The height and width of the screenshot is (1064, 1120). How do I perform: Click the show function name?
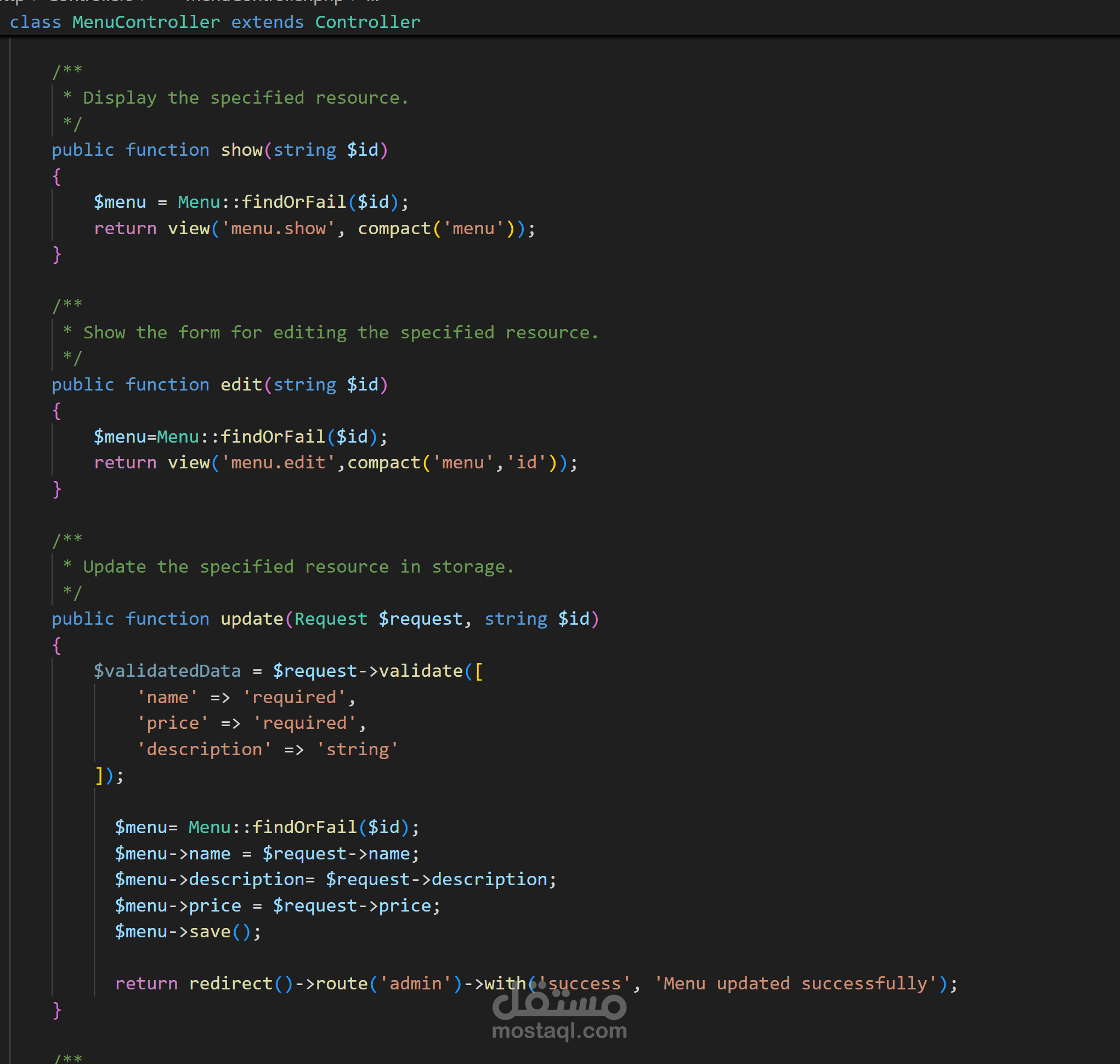pyautogui.click(x=241, y=150)
